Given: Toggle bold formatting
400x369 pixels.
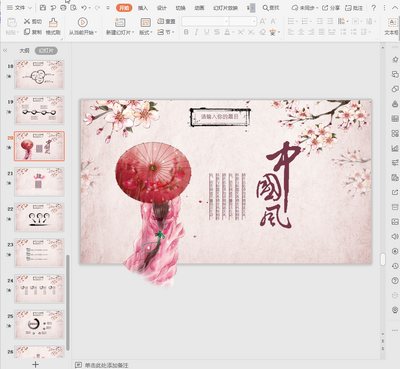Looking at the screenshot, I should [186, 32].
